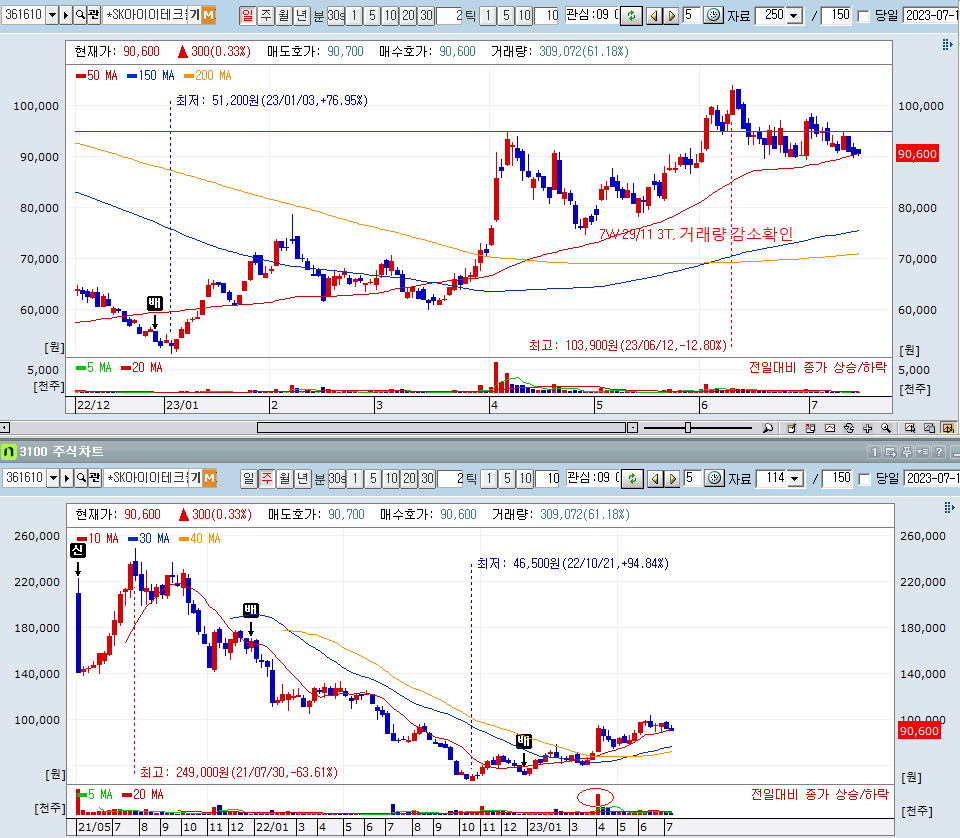Select daily 일 period in upper chart
The image size is (960, 838).
[x=247, y=15]
